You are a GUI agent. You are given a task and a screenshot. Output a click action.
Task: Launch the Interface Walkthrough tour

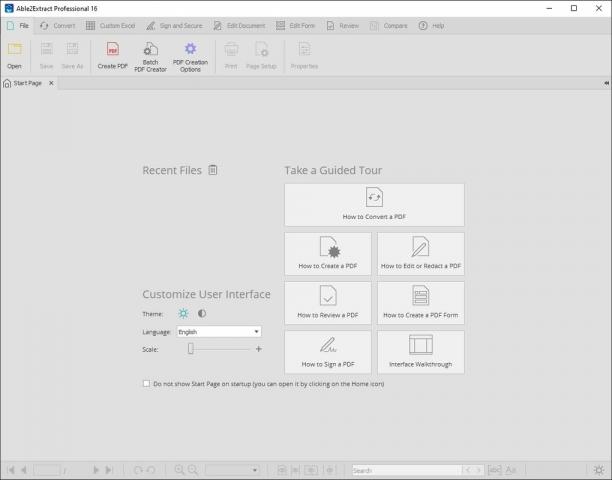point(421,352)
